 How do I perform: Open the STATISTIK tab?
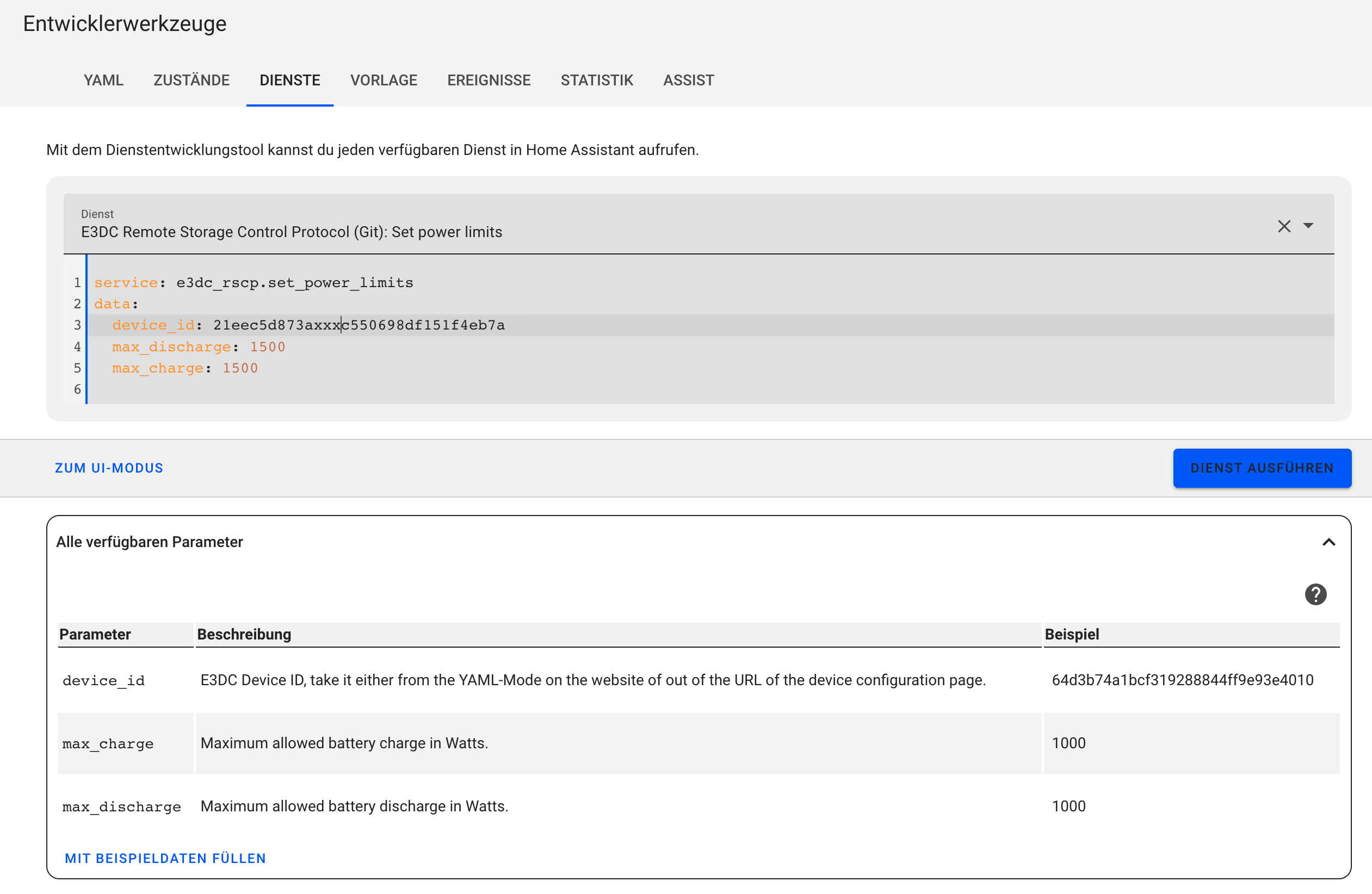point(597,80)
